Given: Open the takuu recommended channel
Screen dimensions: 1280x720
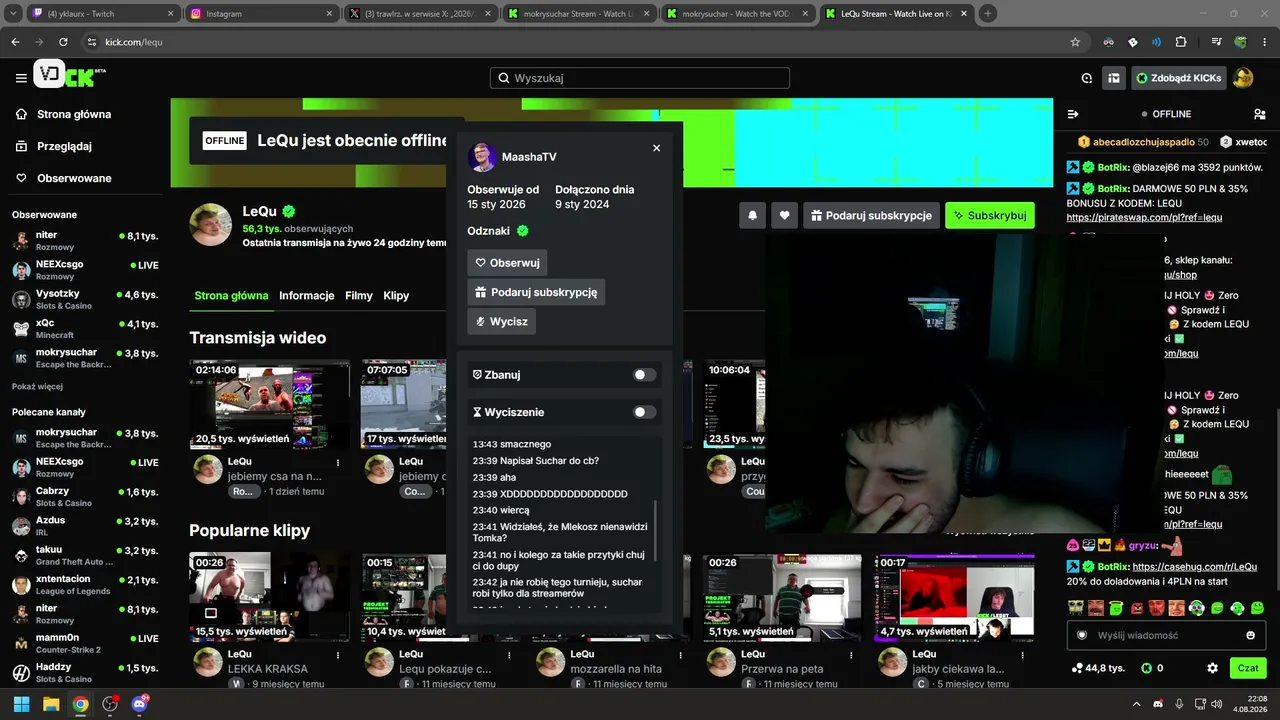Looking at the screenshot, I should pos(85,555).
